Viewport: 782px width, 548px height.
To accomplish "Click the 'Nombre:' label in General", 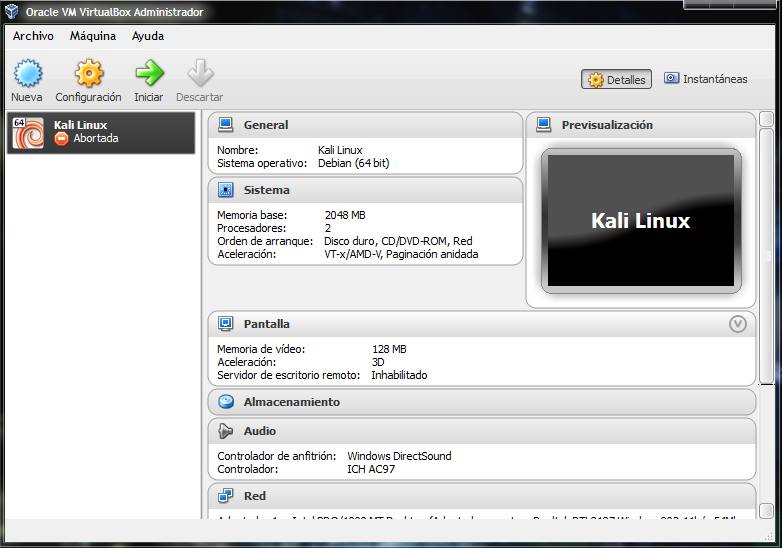I will [237, 150].
